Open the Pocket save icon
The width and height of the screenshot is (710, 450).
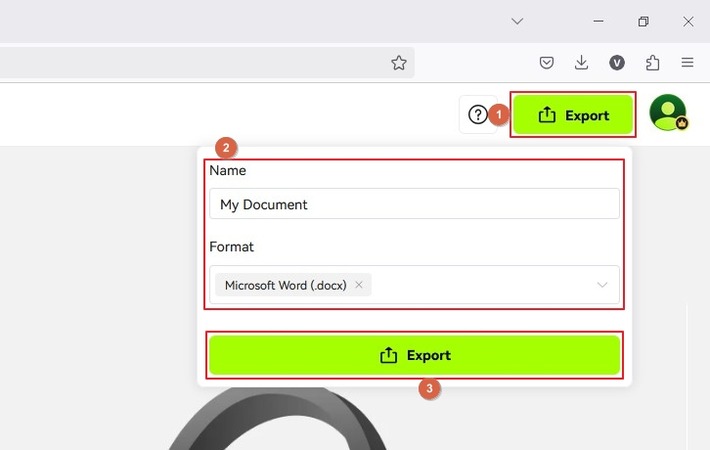(x=547, y=62)
